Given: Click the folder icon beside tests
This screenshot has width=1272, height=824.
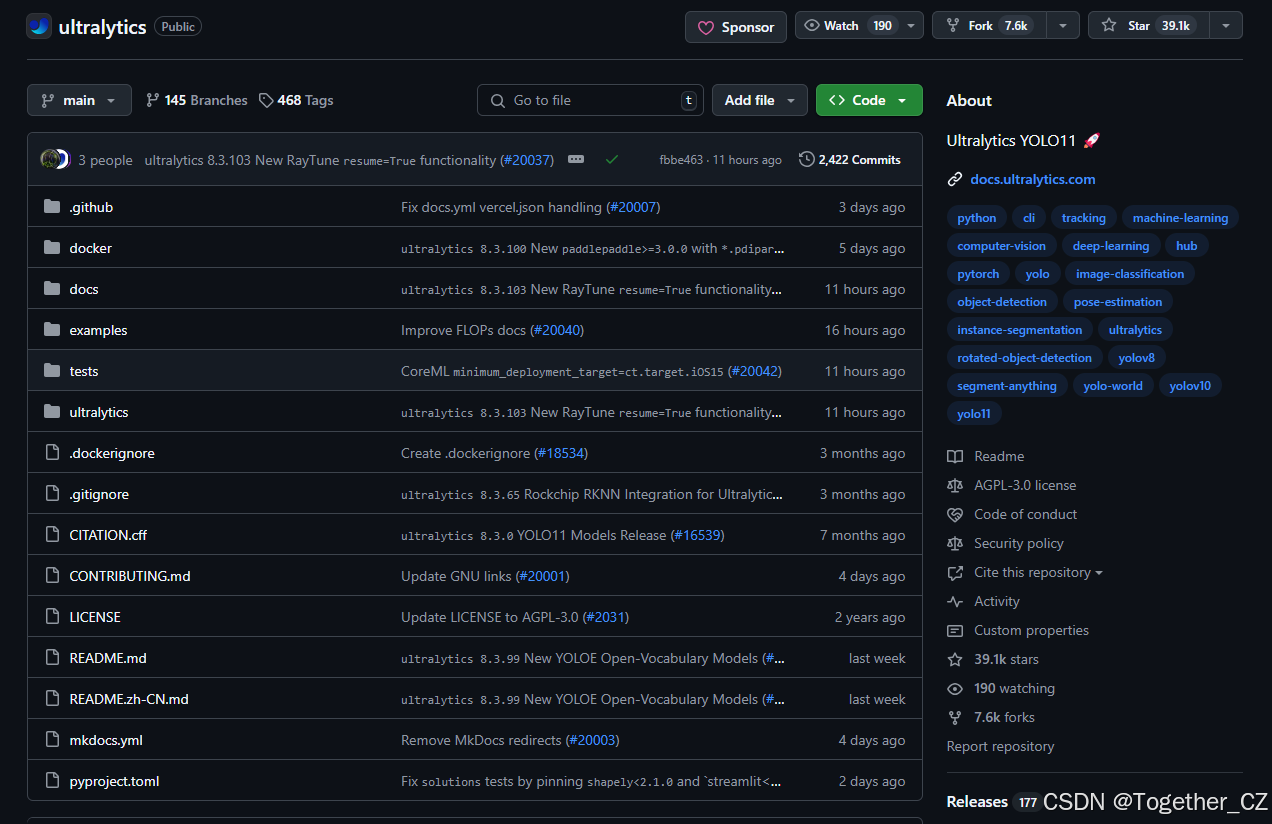Looking at the screenshot, I should coord(52,371).
